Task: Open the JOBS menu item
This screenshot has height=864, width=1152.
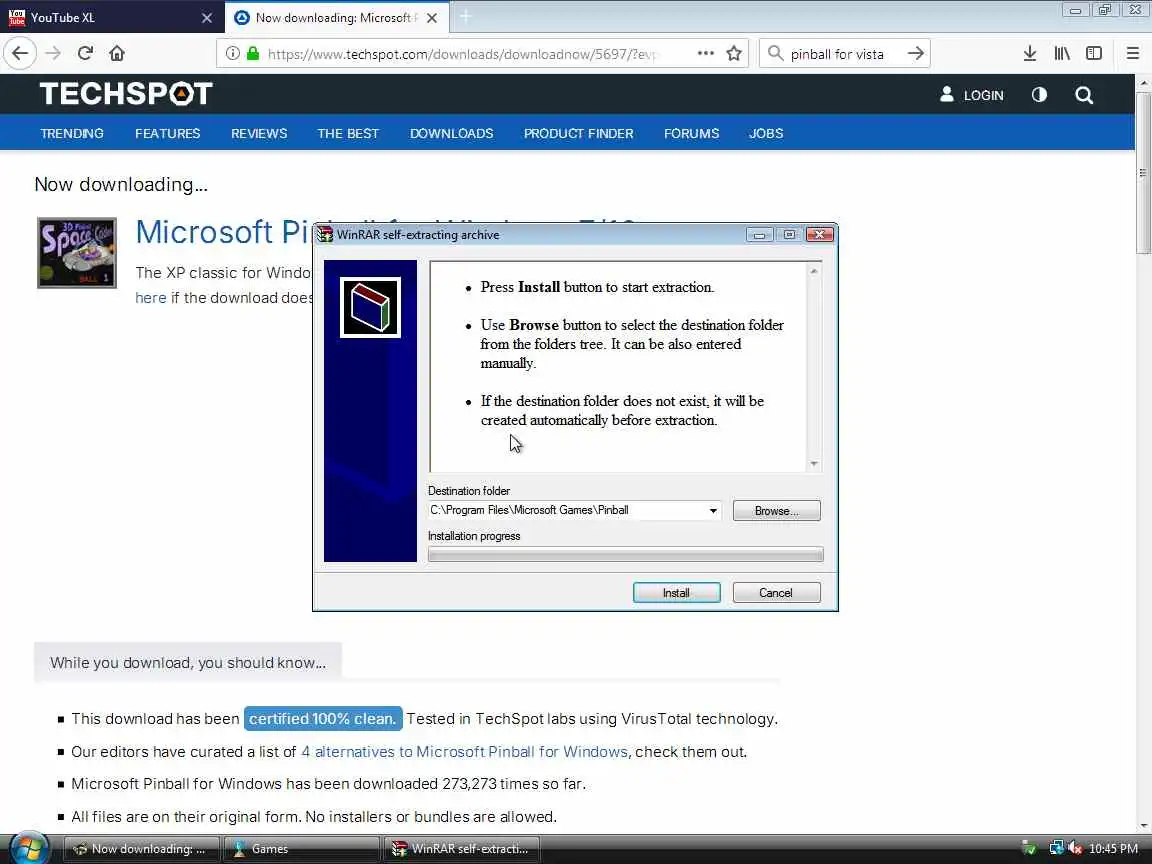Action: (766, 133)
